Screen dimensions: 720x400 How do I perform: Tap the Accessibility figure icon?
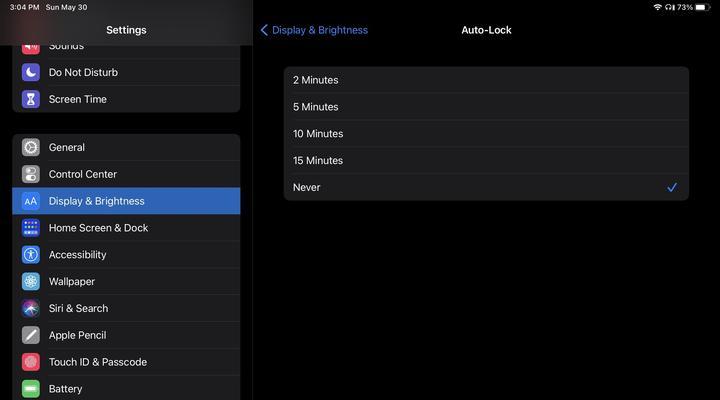coord(31,254)
